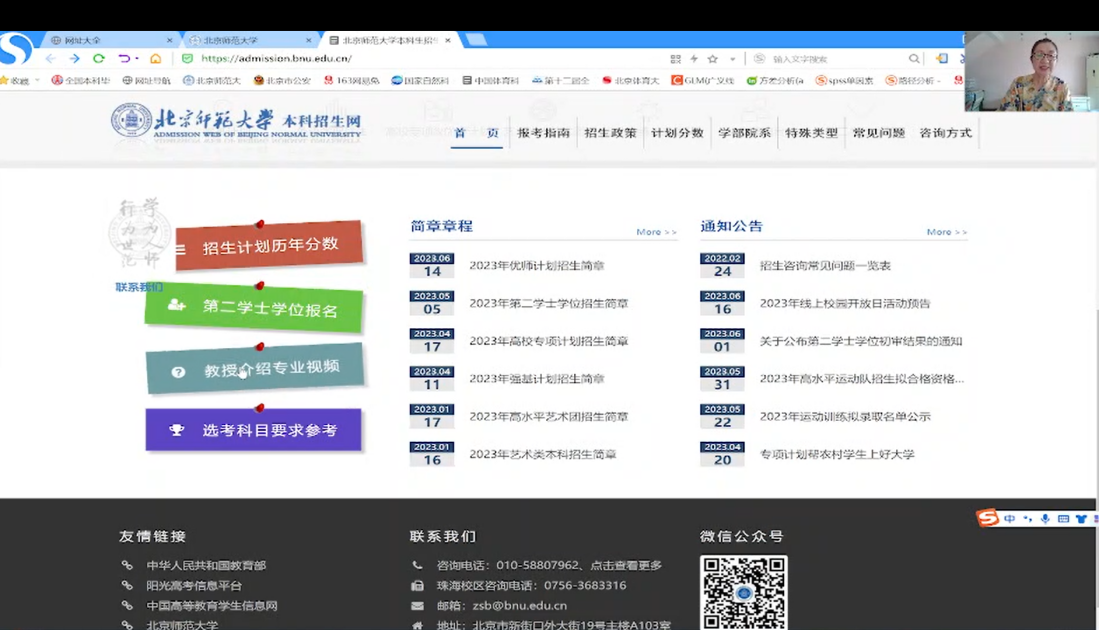The image size is (1099, 630).
Task: Open 阳光高考信息平台 footer link
Action: pyautogui.click(x=194, y=585)
